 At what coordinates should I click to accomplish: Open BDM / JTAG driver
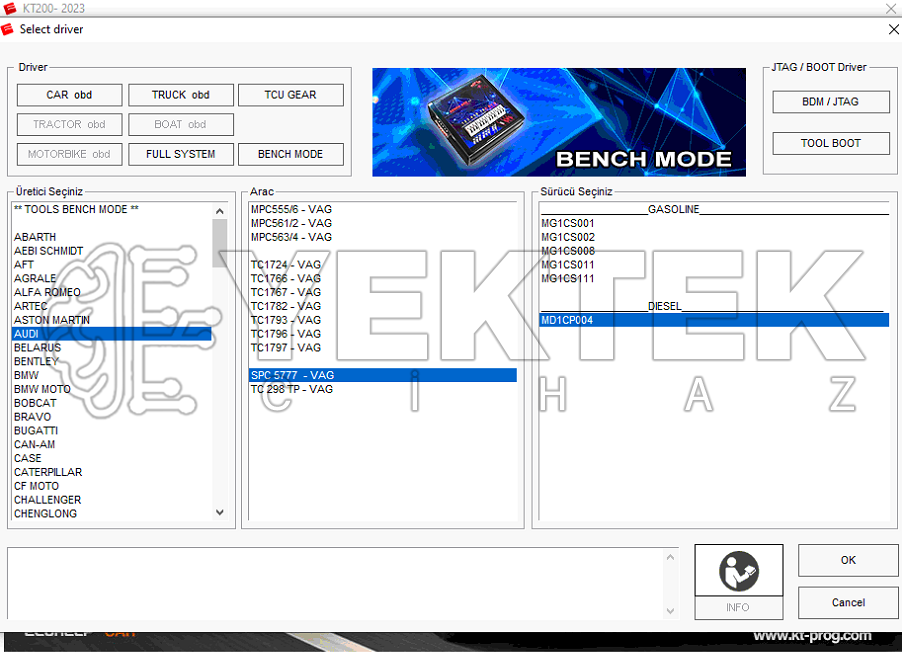tap(831, 102)
